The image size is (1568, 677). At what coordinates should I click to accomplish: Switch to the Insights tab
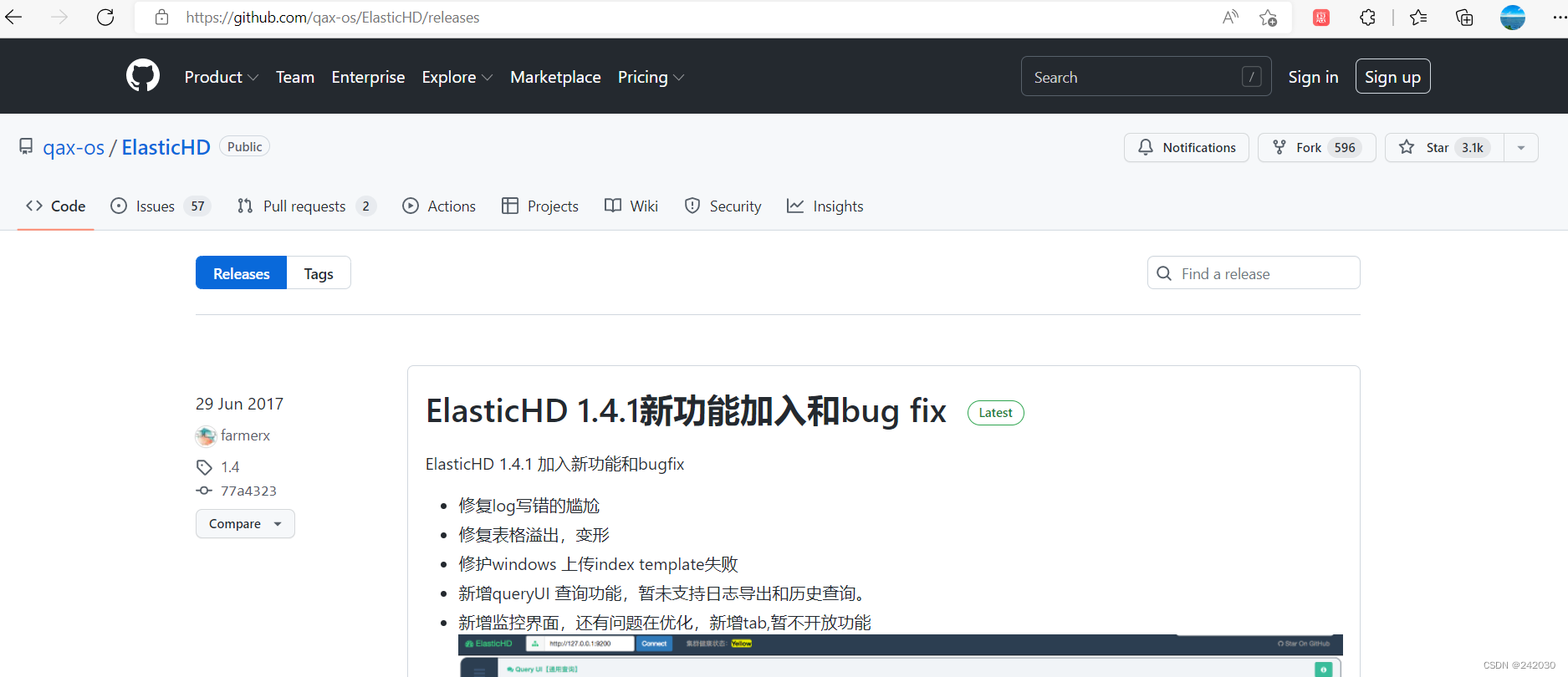(x=825, y=206)
